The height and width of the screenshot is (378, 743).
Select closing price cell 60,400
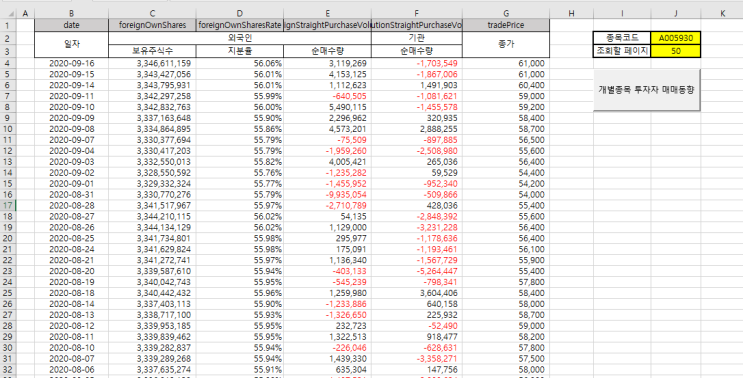coord(506,85)
